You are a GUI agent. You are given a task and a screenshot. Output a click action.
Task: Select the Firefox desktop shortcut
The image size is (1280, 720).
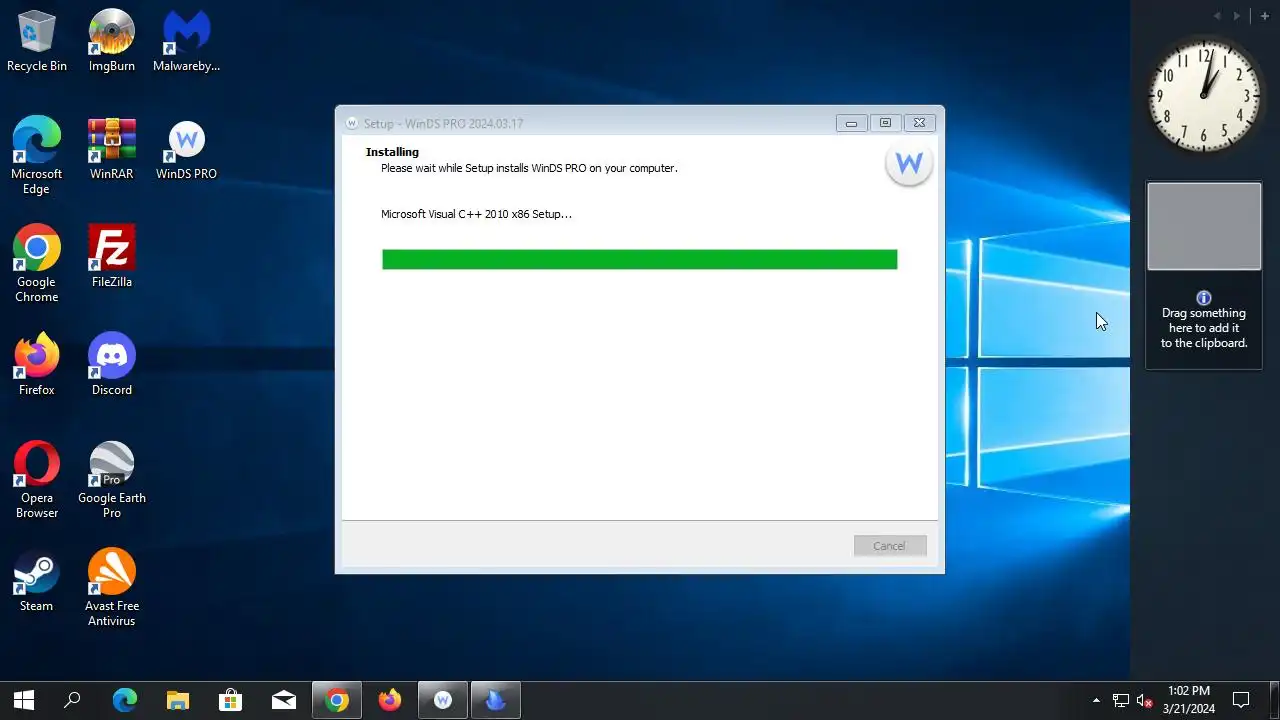(x=36, y=365)
